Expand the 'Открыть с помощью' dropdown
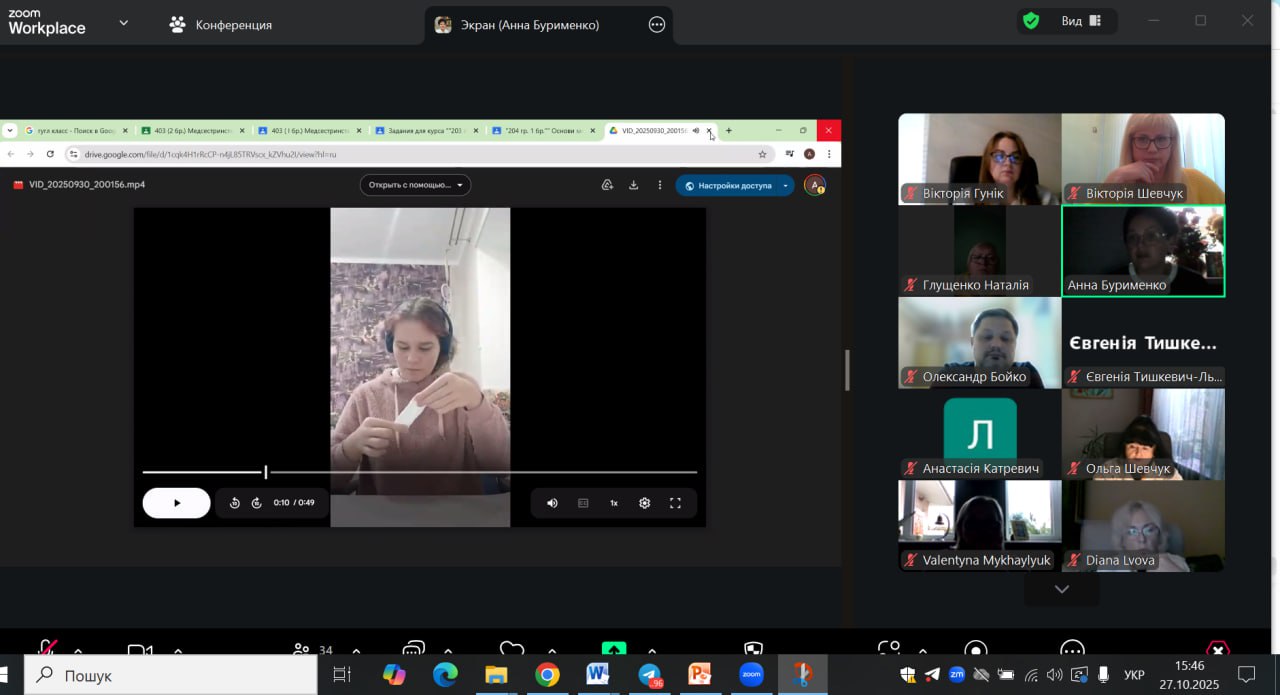 point(415,185)
